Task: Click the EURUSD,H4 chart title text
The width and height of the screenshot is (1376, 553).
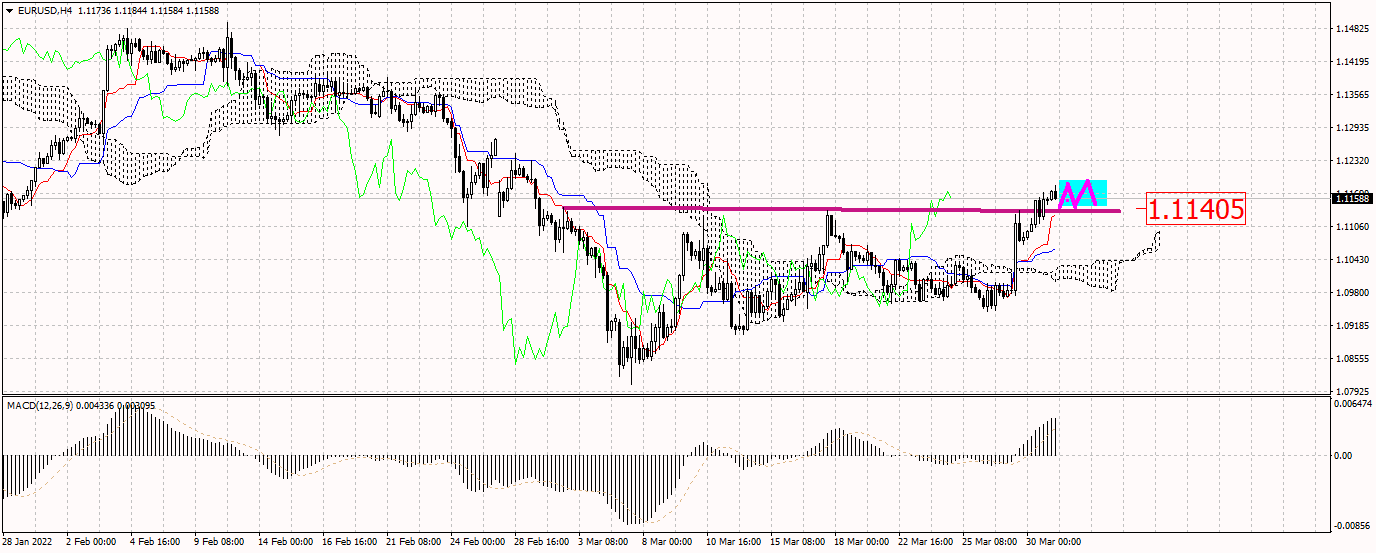Action: click(x=45, y=10)
